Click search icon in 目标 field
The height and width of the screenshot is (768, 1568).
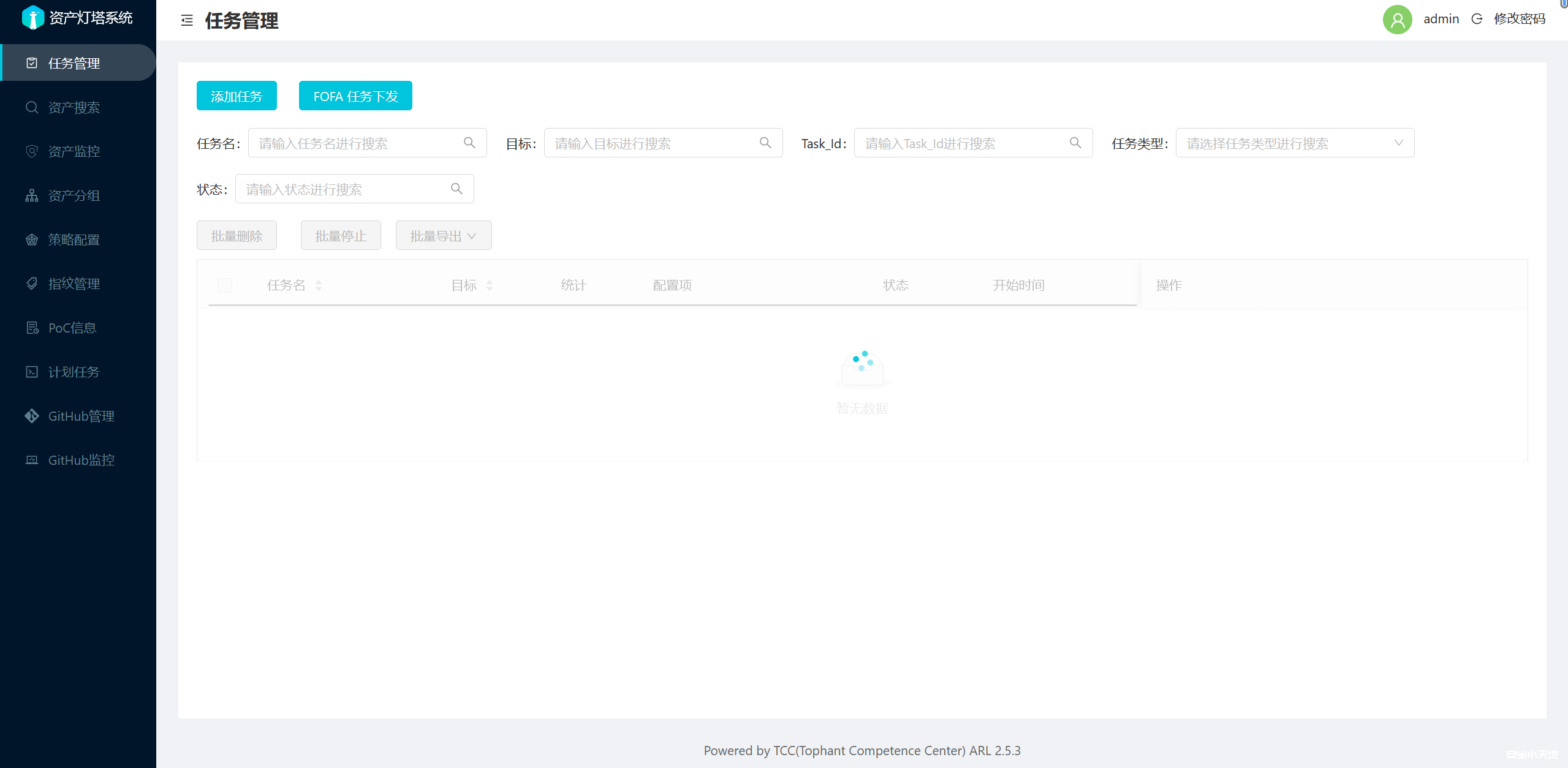click(x=765, y=143)
